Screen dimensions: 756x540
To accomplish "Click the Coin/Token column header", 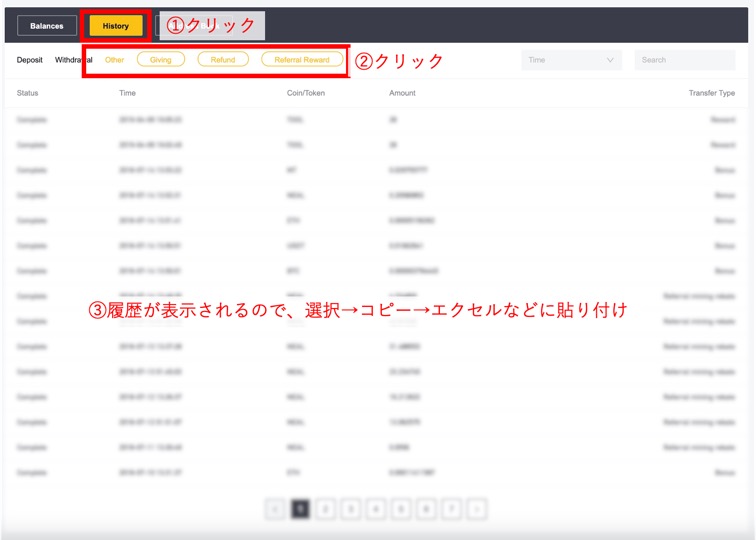I will (x=306, y=93).
